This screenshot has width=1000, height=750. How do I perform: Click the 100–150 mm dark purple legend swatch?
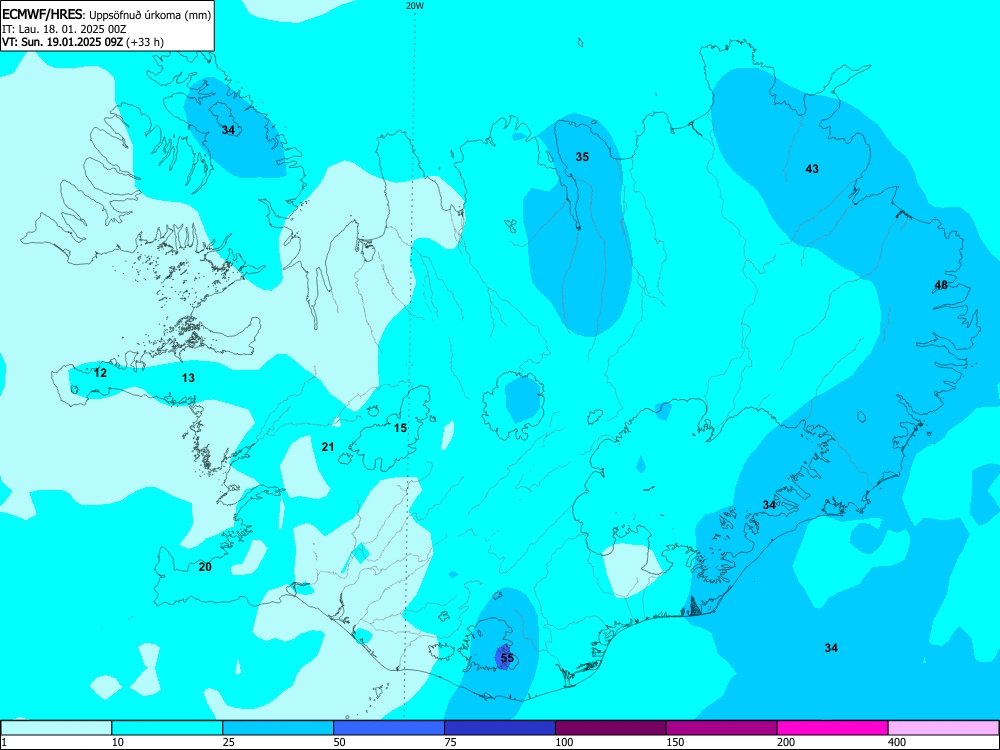(611, 728)
